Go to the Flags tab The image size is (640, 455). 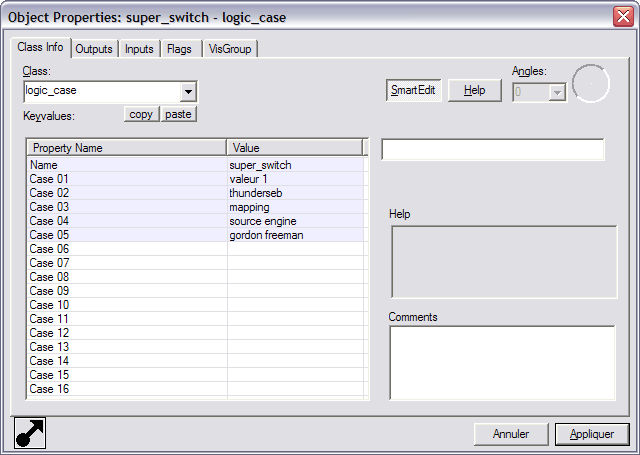[180, 49]
